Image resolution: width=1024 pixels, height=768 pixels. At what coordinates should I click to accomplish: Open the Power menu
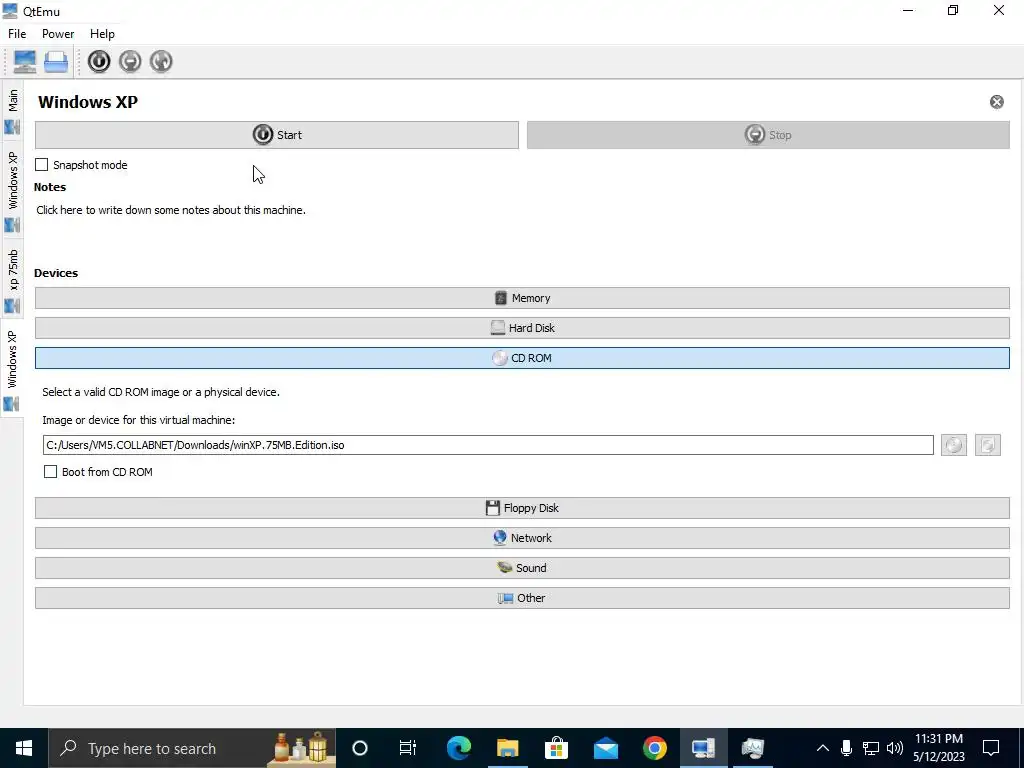tap(58, 34)
